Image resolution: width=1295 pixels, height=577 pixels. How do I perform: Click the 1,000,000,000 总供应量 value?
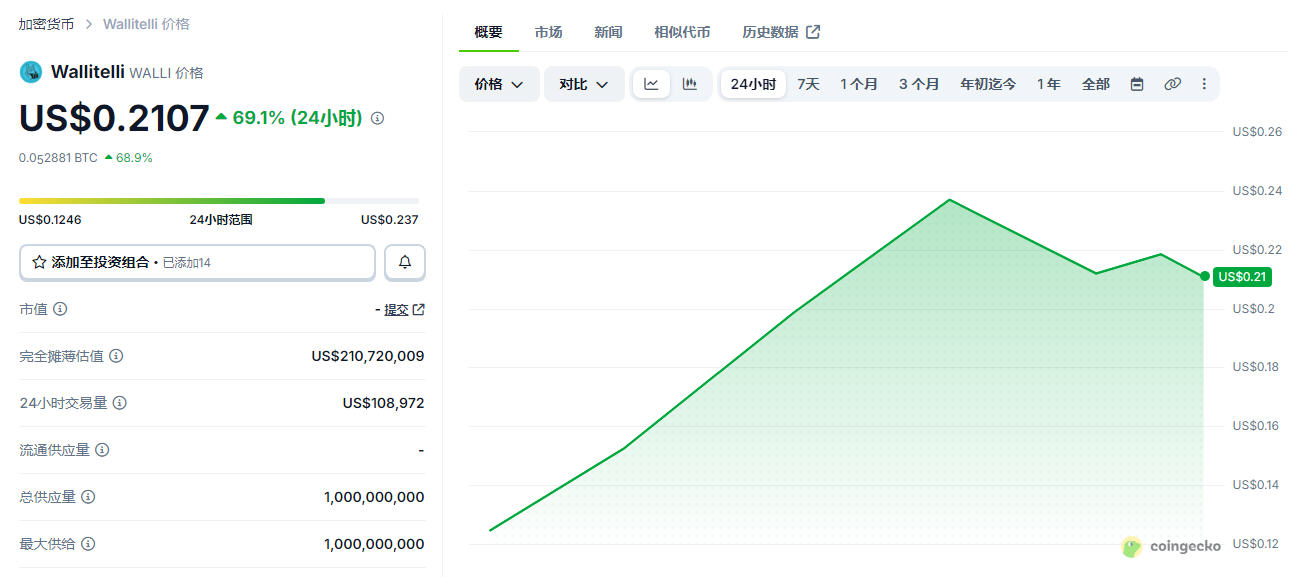click(374, 497)
